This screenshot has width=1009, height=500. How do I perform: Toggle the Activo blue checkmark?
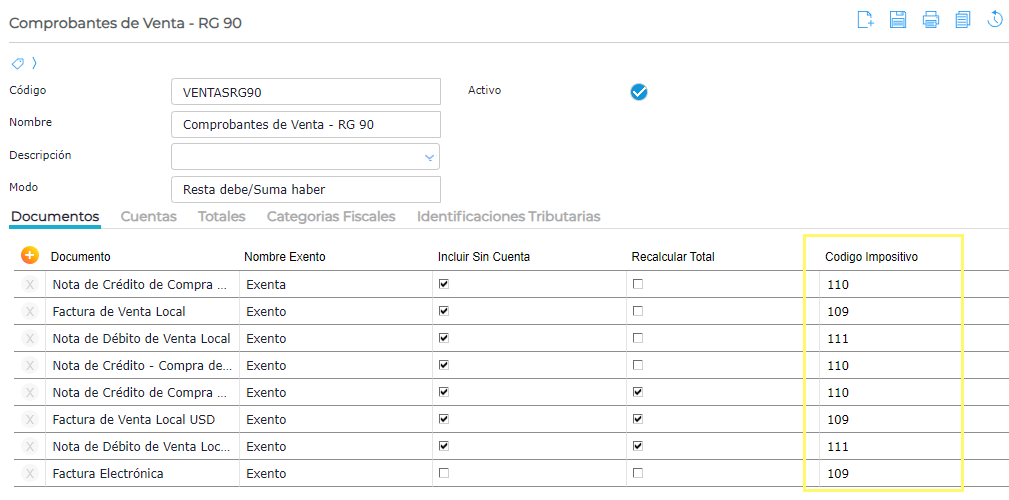click(x=639, y=92)
